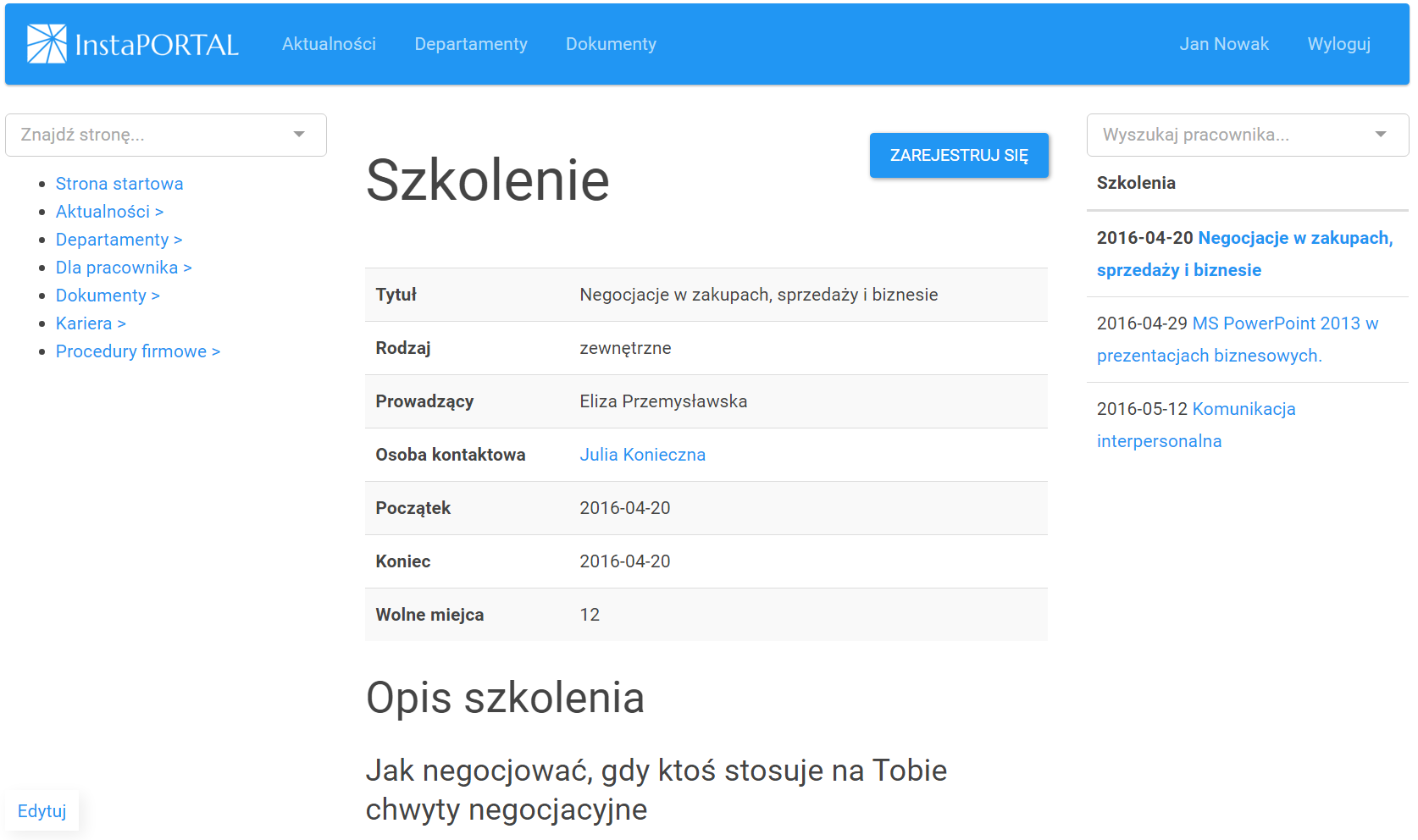Expand the Wyszukaj pracownika dropdown arrow
This screenshot has width=1418, height=840.
1381,135
